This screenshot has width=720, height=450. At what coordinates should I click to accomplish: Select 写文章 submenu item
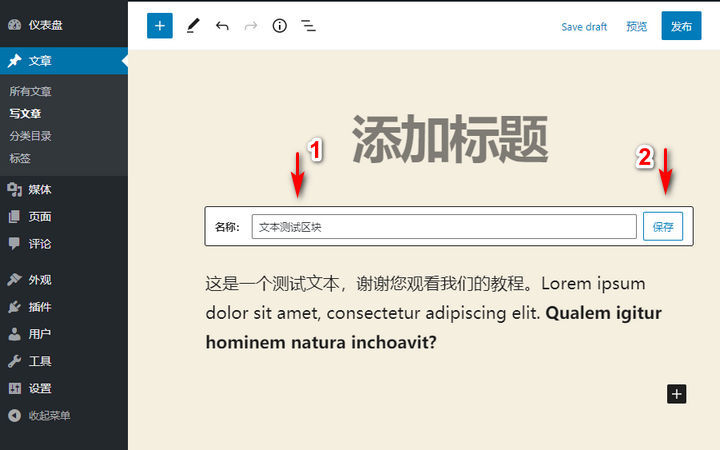coord(25,113)
